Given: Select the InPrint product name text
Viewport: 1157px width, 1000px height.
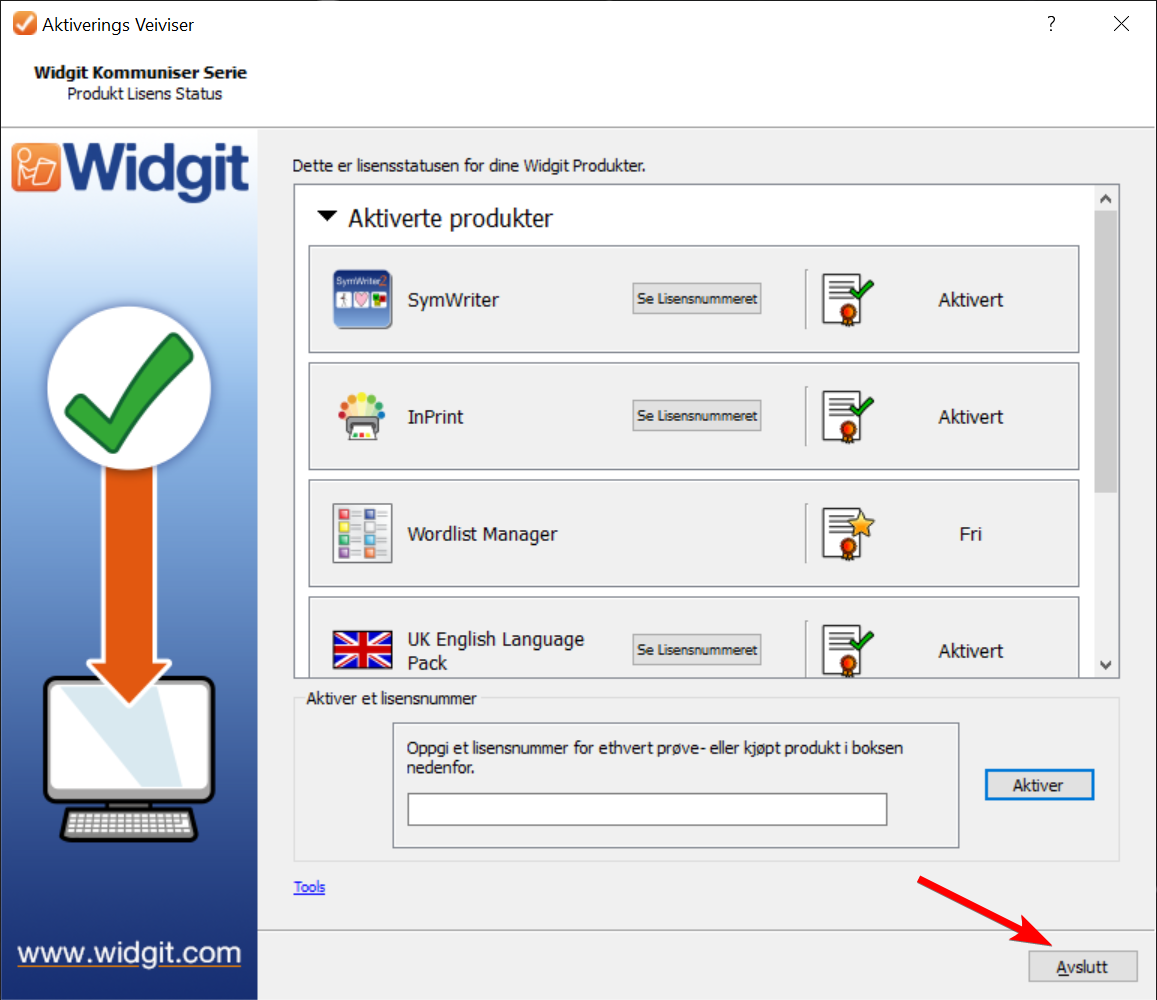Looking at the screenshot, I should click(x=435, y=417).
